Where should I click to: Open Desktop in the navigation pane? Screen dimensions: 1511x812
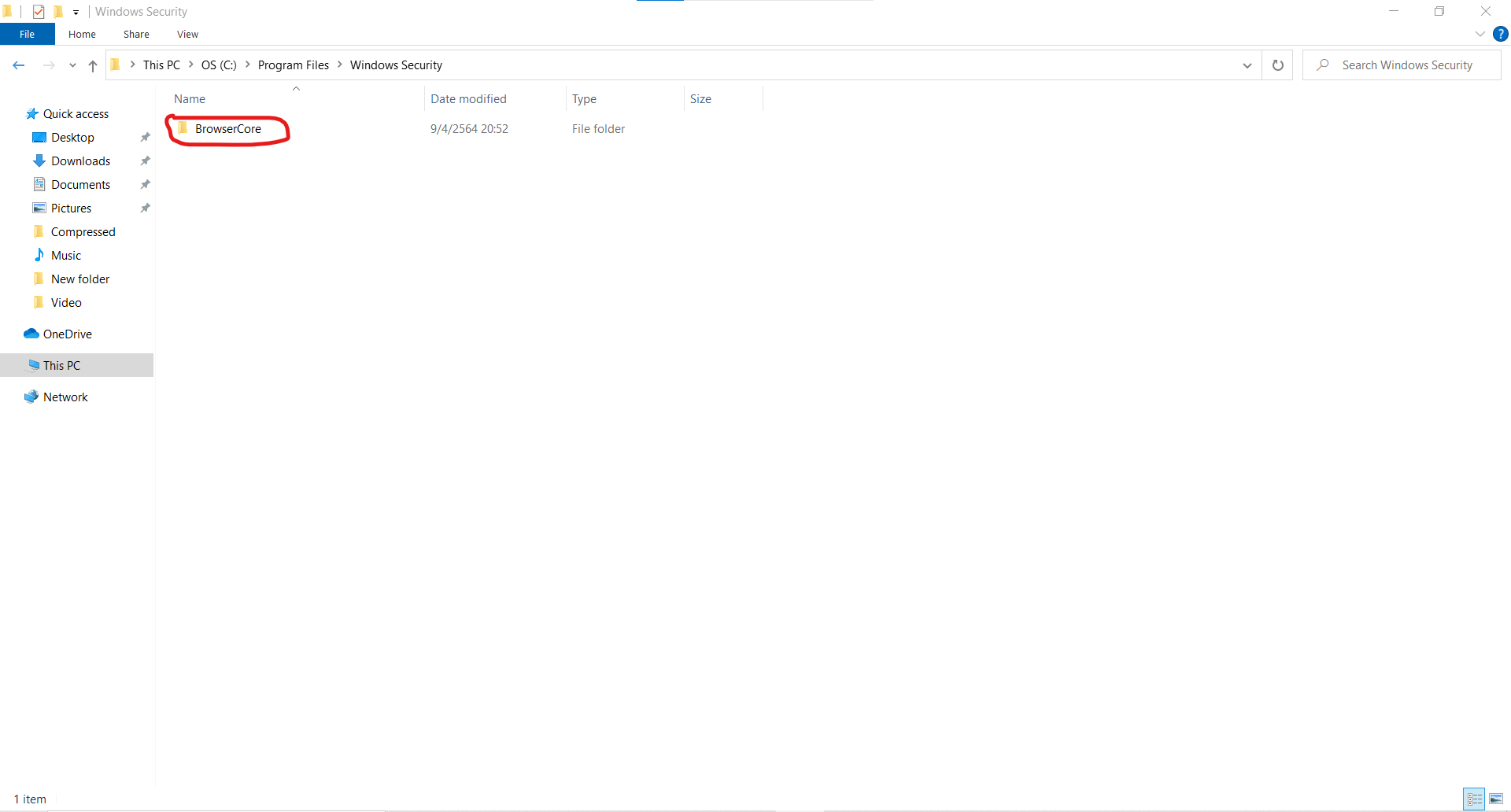click(72, 138)
